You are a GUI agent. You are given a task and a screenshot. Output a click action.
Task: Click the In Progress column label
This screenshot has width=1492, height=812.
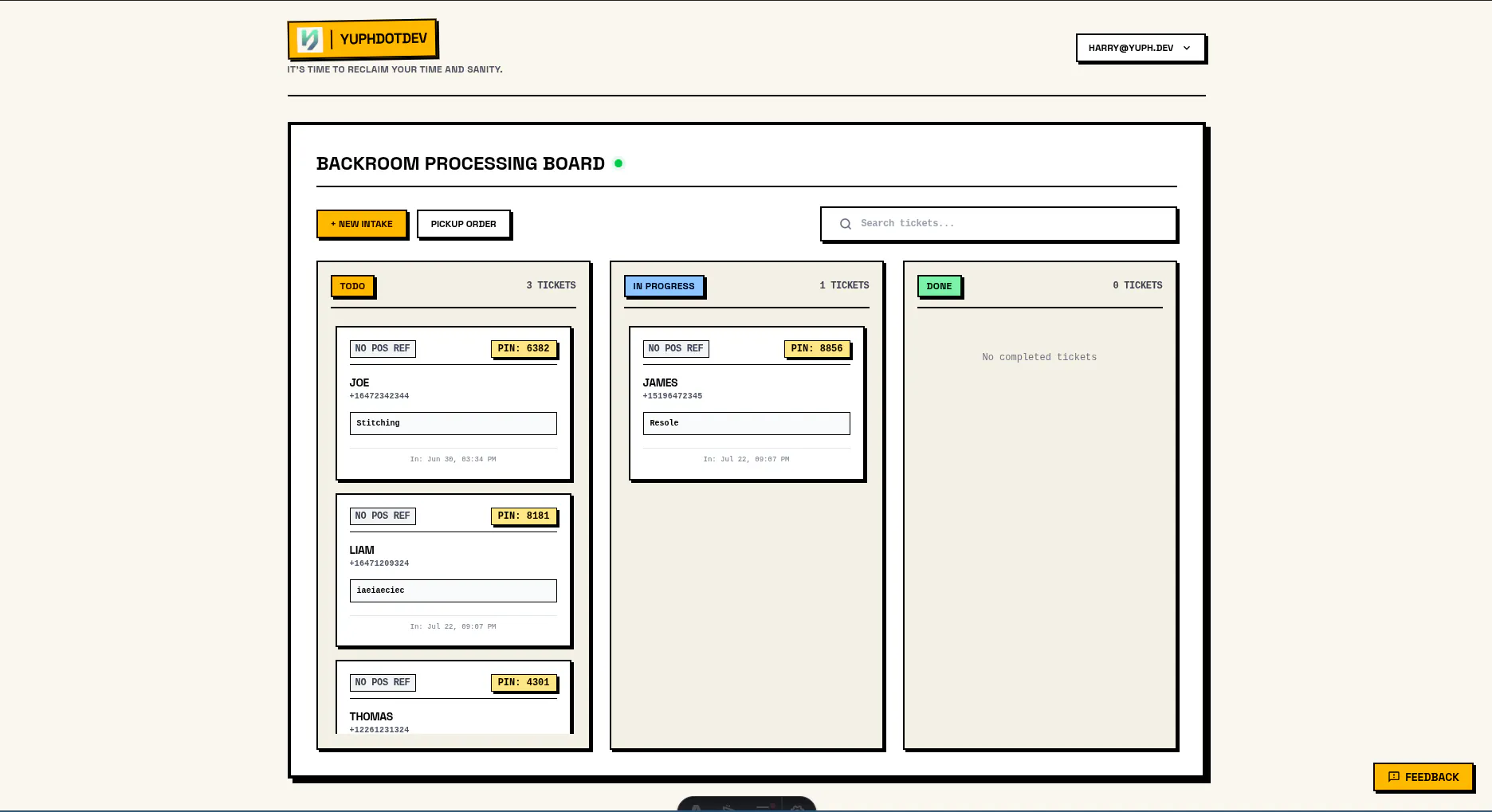coord(664,286)
